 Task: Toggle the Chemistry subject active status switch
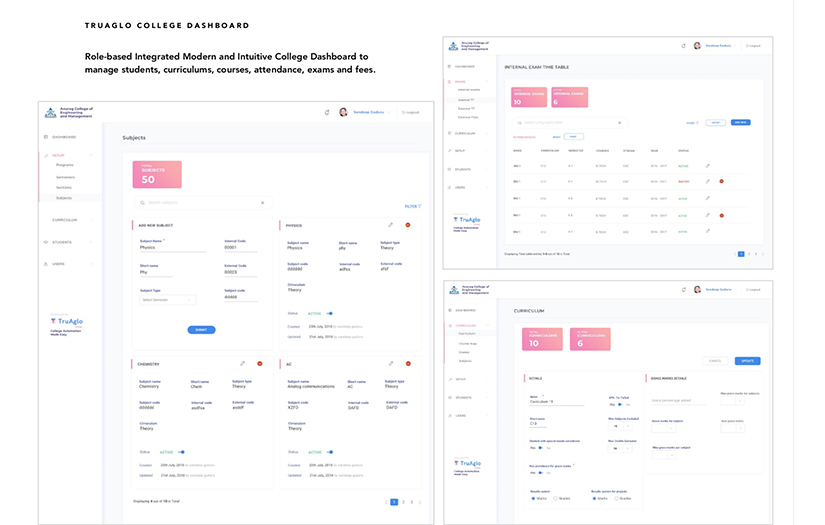pos(181,452)
